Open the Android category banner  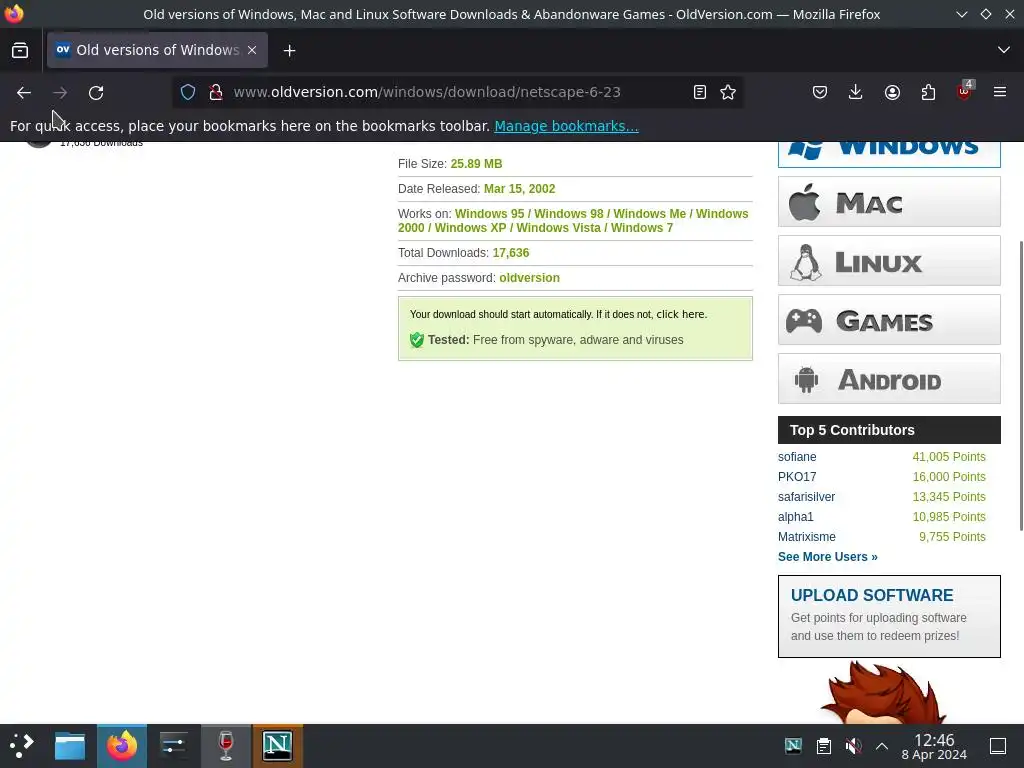(889, 379)
